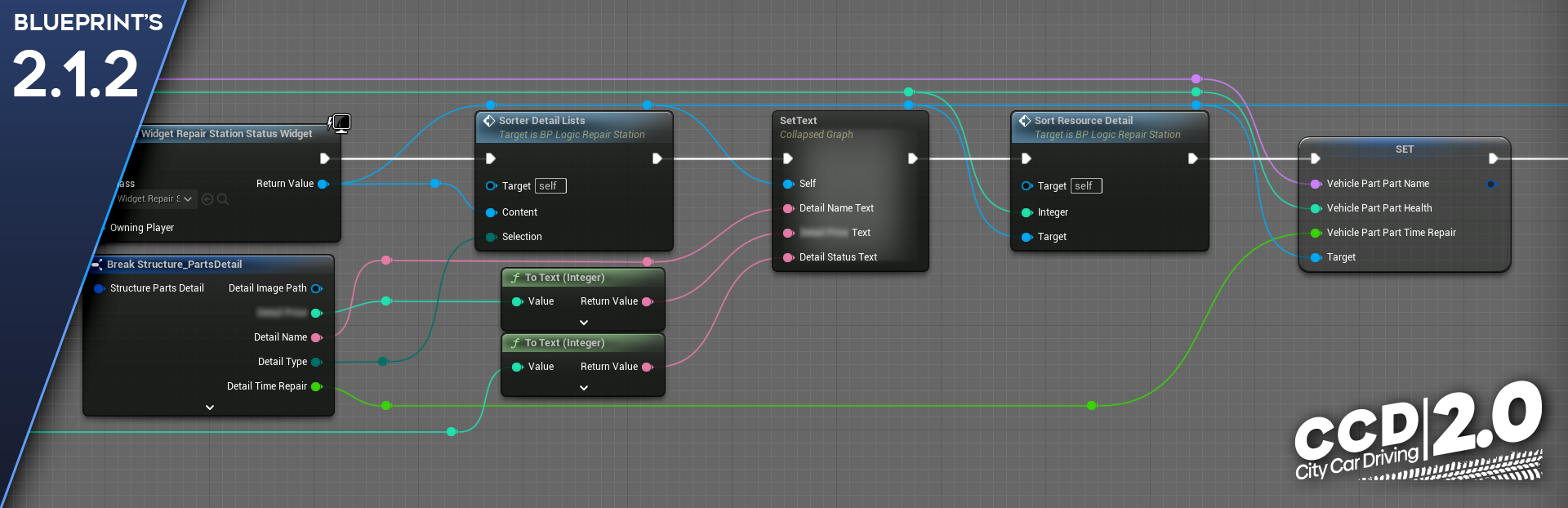
Task: Click the Detail Time Repair green output pin
Action: coord(317,386)
